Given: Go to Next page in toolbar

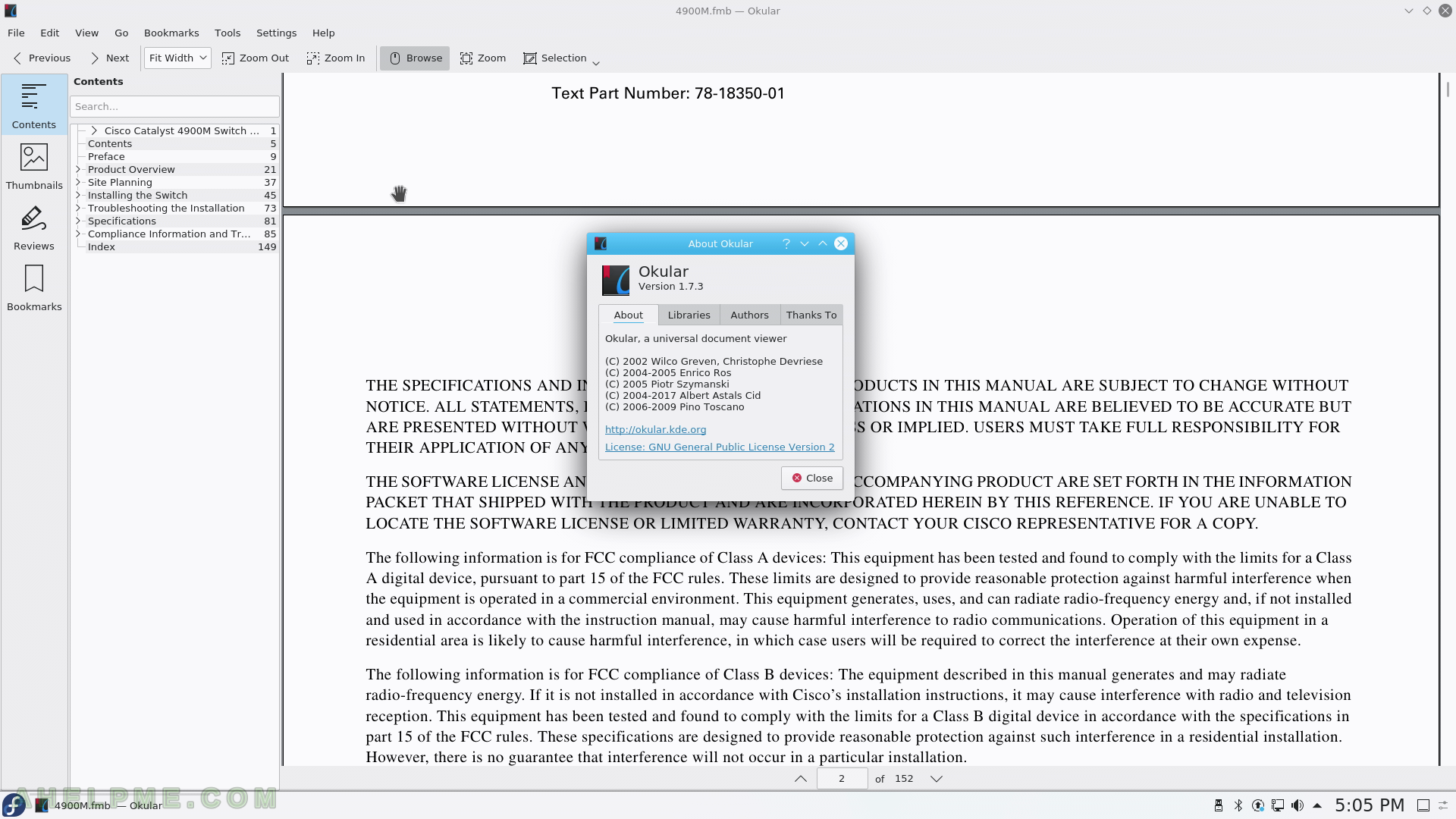Looking at the screenshot, I should click(x=109, y=58).
